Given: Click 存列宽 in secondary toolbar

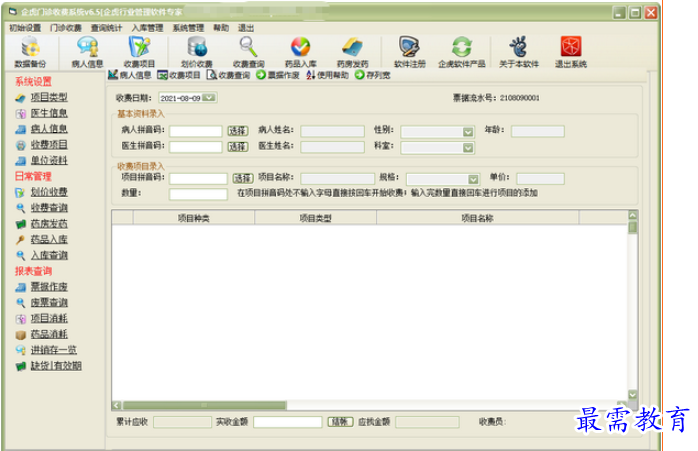Looking at the screenshot, I should click(373, 75).
